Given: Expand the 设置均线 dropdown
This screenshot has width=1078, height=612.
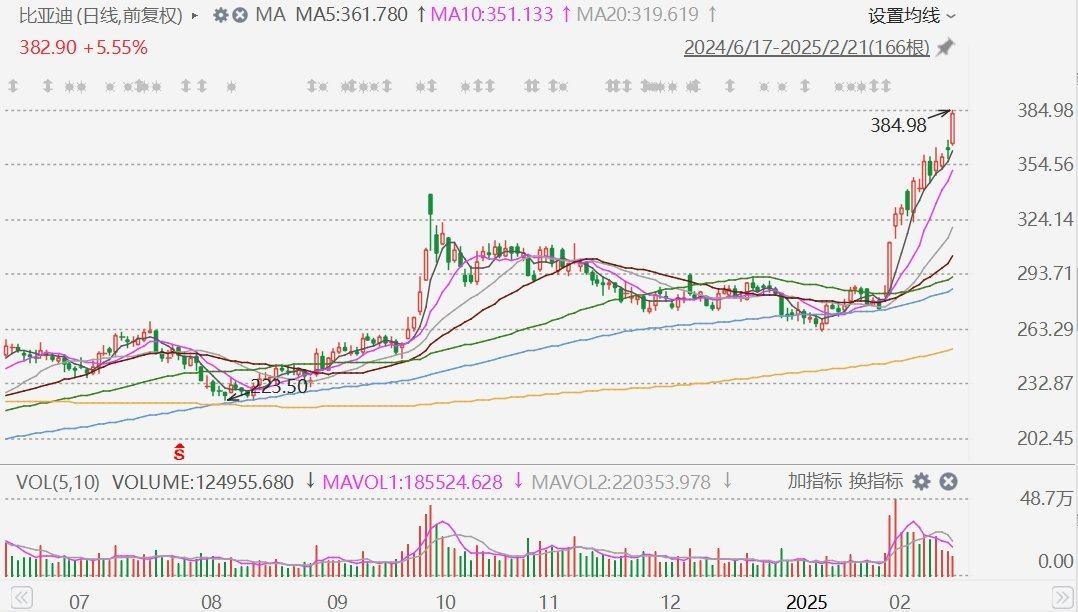Looking at the screenshot, I should 910,15.
